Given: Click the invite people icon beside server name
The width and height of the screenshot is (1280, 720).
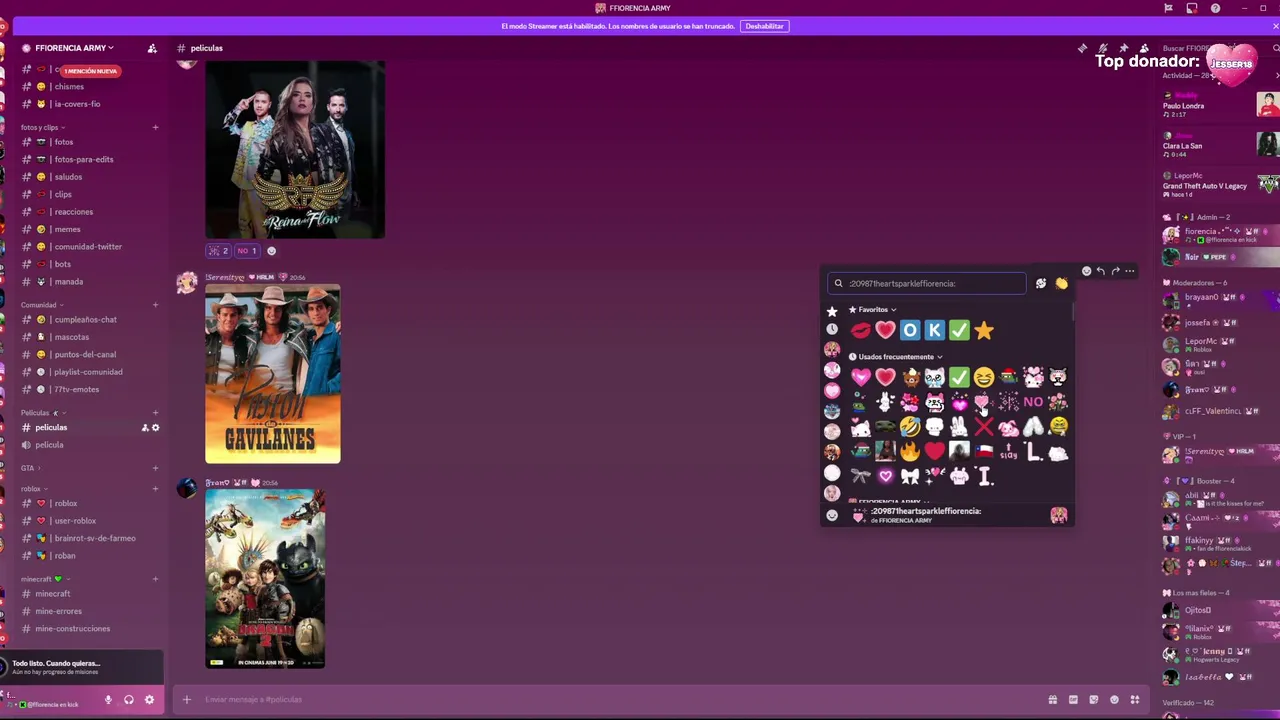Looking at the screenshot, I should click(x=152, y=48).
